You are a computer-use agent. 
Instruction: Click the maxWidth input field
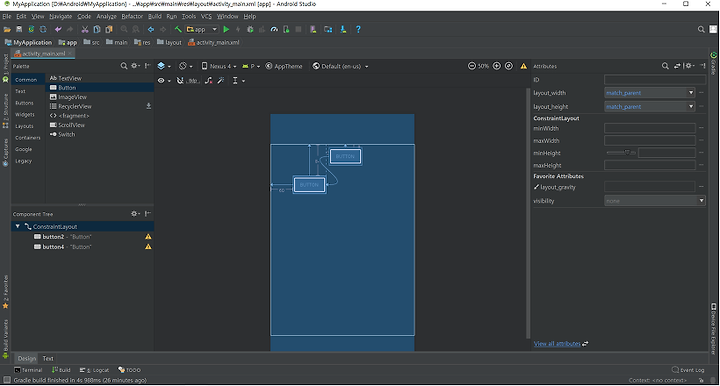click(x=650, y=140)
